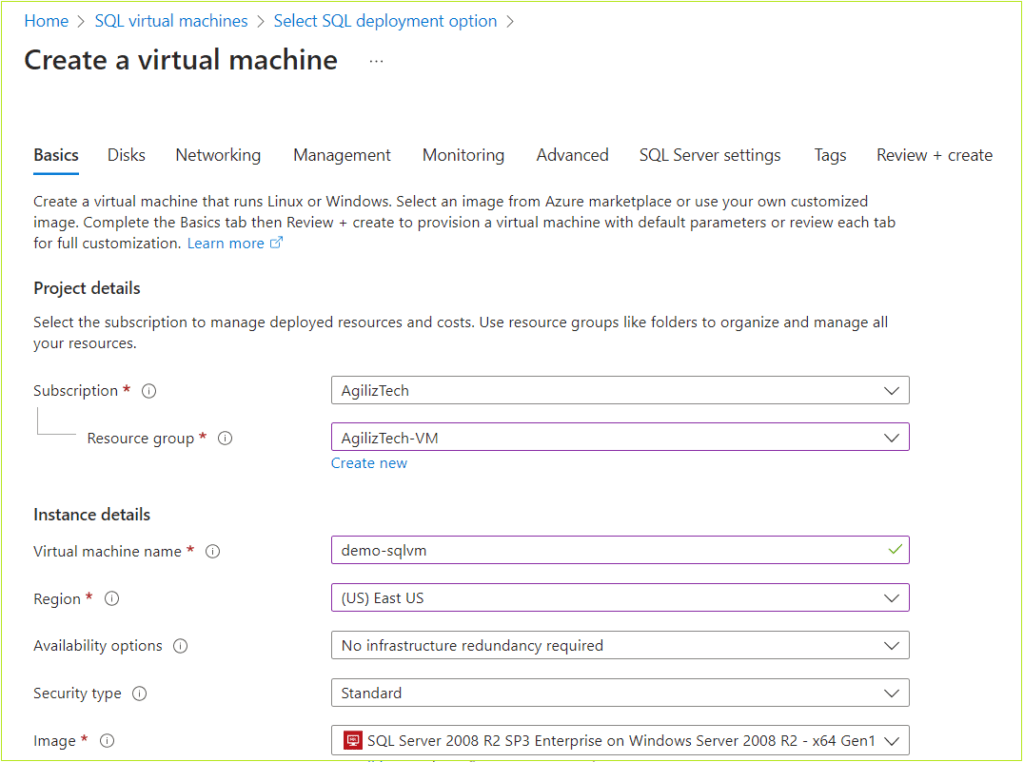1024x762 pixels.
Task: Click the external link icon after Learn more
Action: pyautogui.click(x=275, y=242)
